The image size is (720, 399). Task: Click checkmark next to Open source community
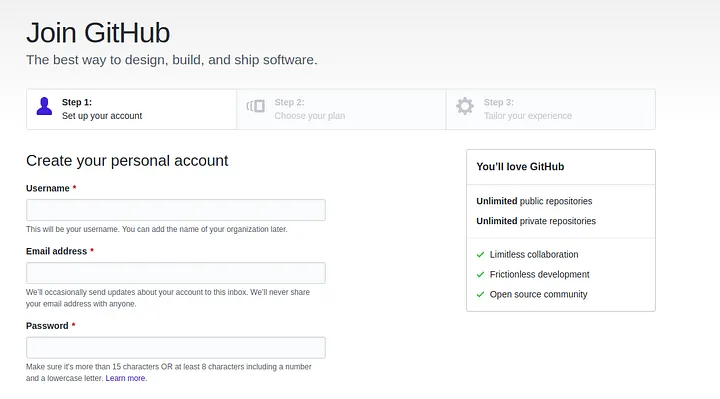click(x=480, y=294)
